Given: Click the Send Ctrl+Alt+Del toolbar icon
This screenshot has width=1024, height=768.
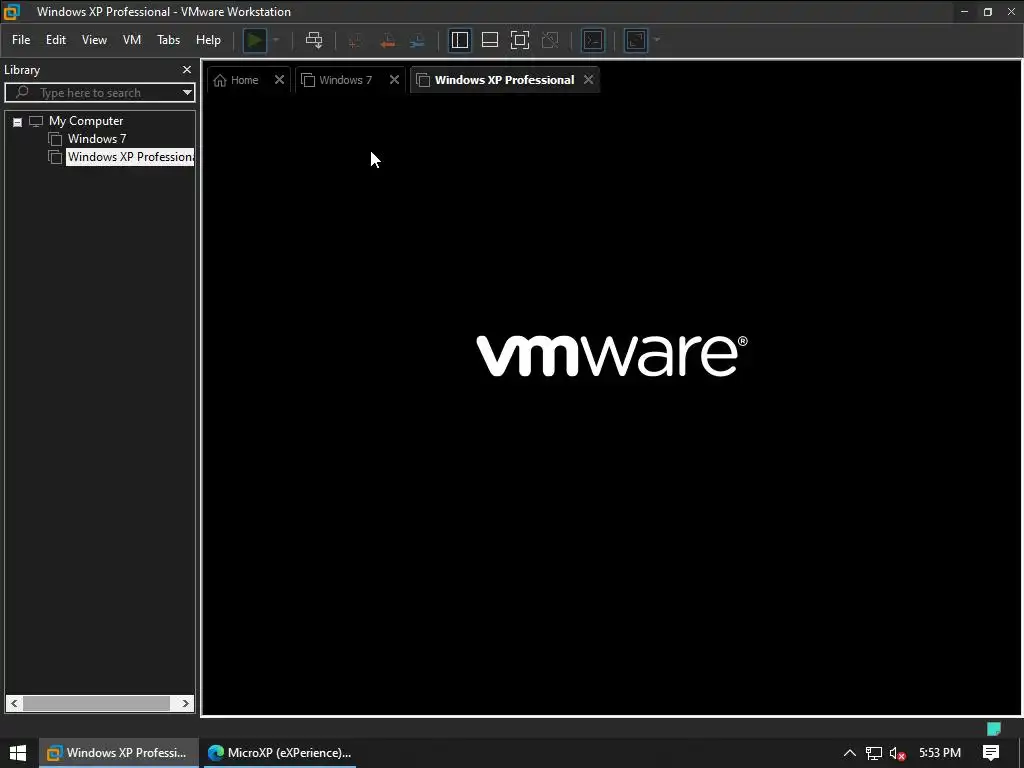Looking at the screenshot, I should 314,40.
